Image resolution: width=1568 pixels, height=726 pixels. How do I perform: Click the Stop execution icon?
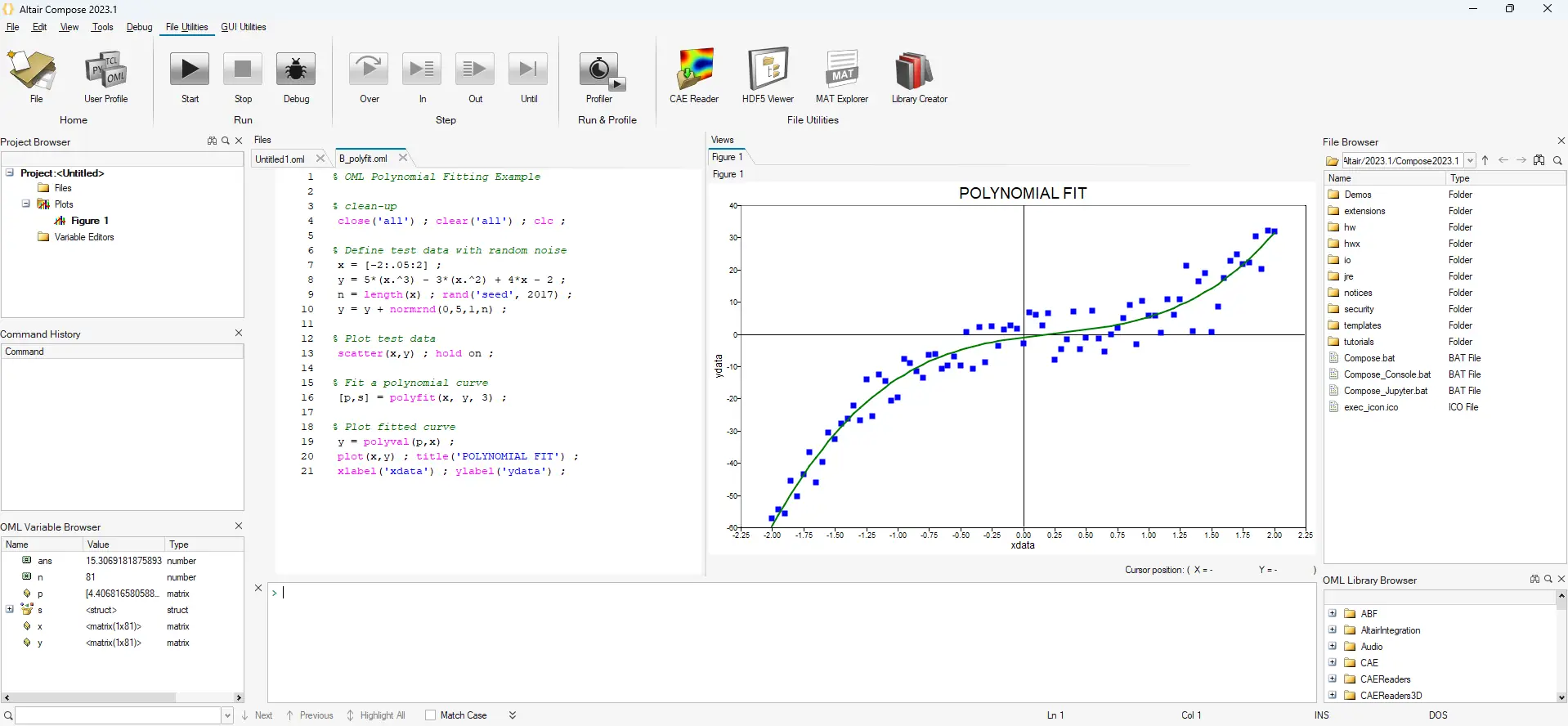[x=243, y=69]
